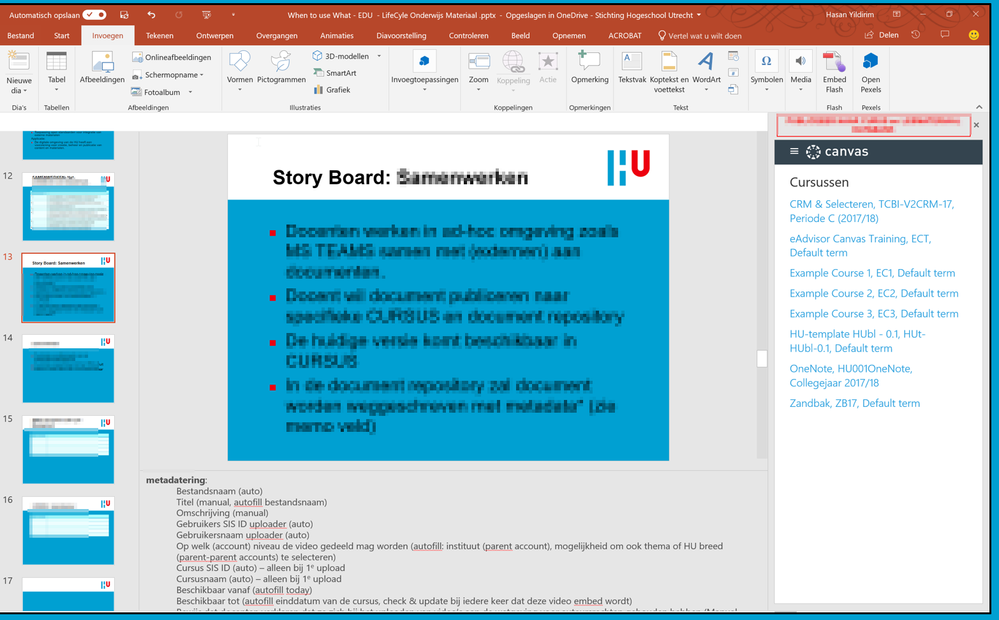Open the canvas hamburger menu
Screen dimensions: 999x620
point(794,152)
